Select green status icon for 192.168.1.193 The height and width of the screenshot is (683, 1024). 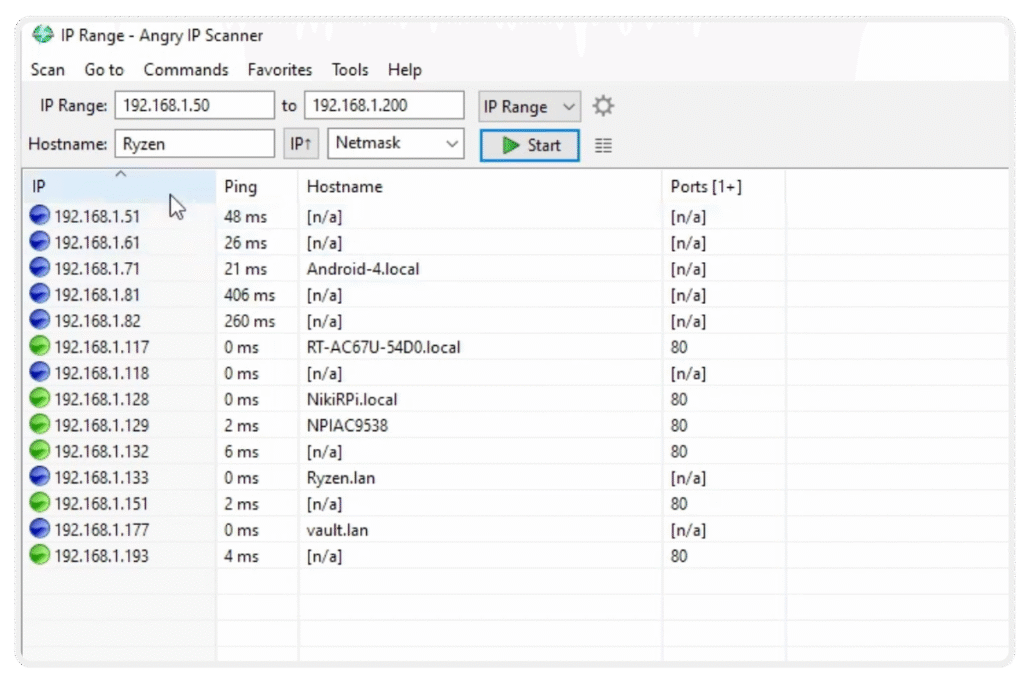click(40, 555)
